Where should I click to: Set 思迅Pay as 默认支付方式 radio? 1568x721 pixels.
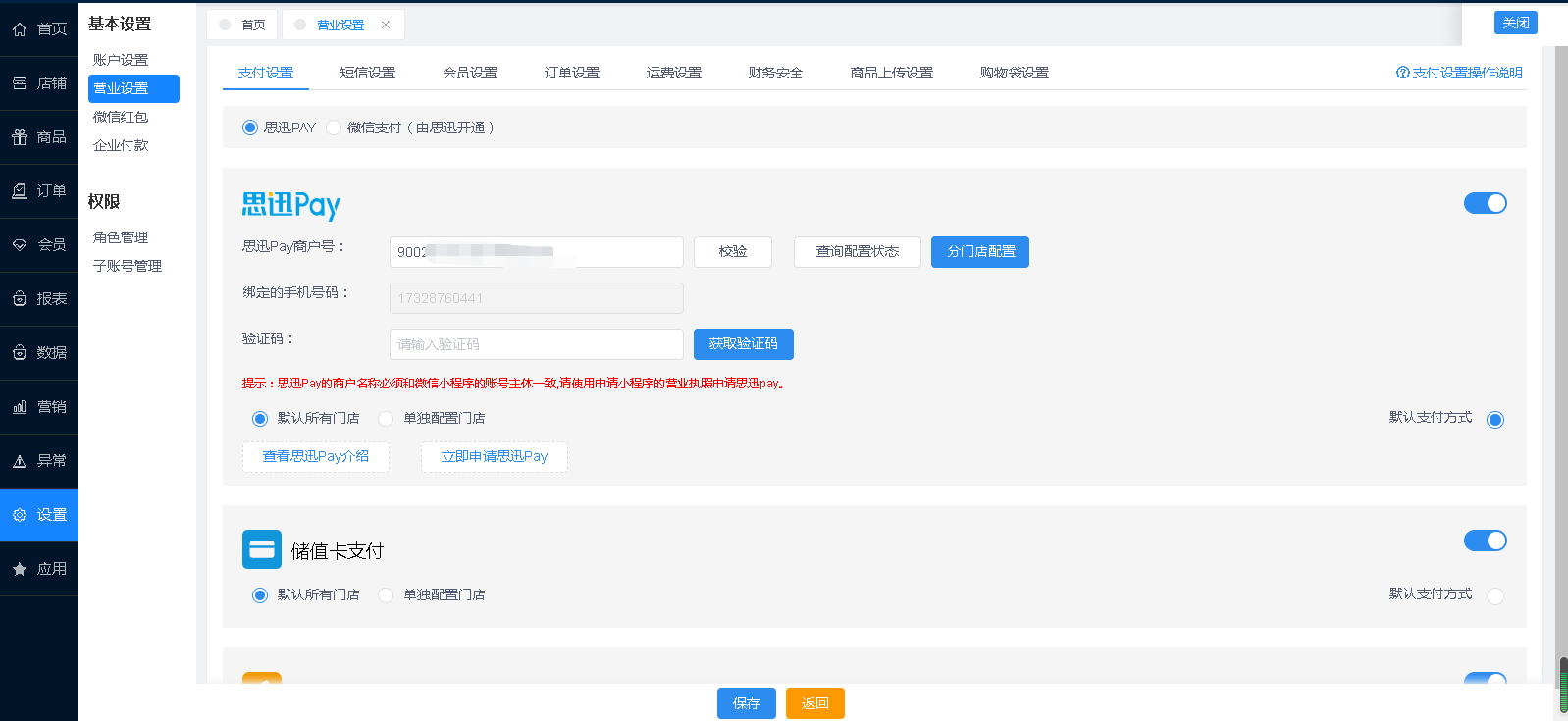pos(1495,420)
